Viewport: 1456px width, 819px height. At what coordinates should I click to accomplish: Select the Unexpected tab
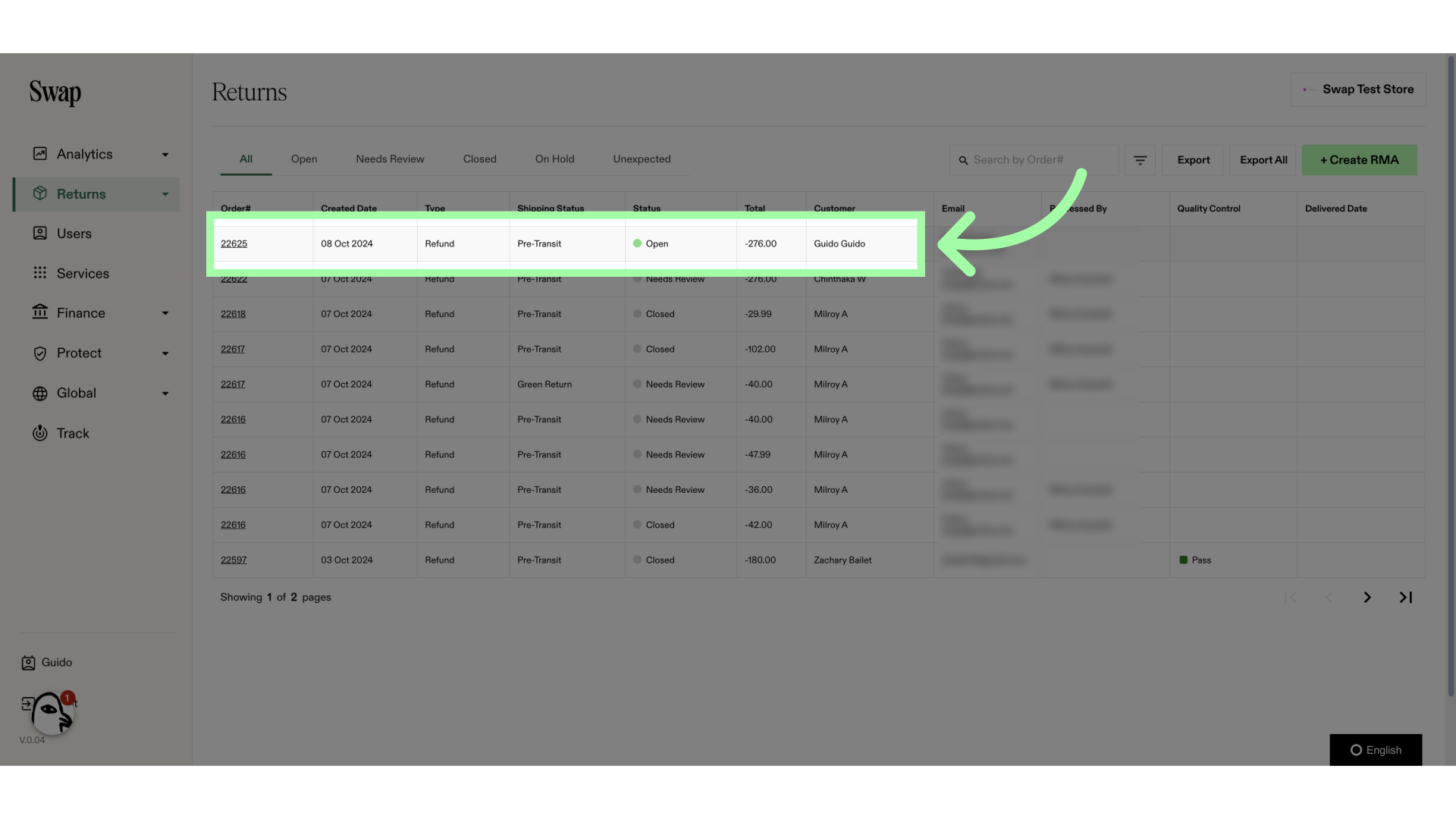click(641, 159)
